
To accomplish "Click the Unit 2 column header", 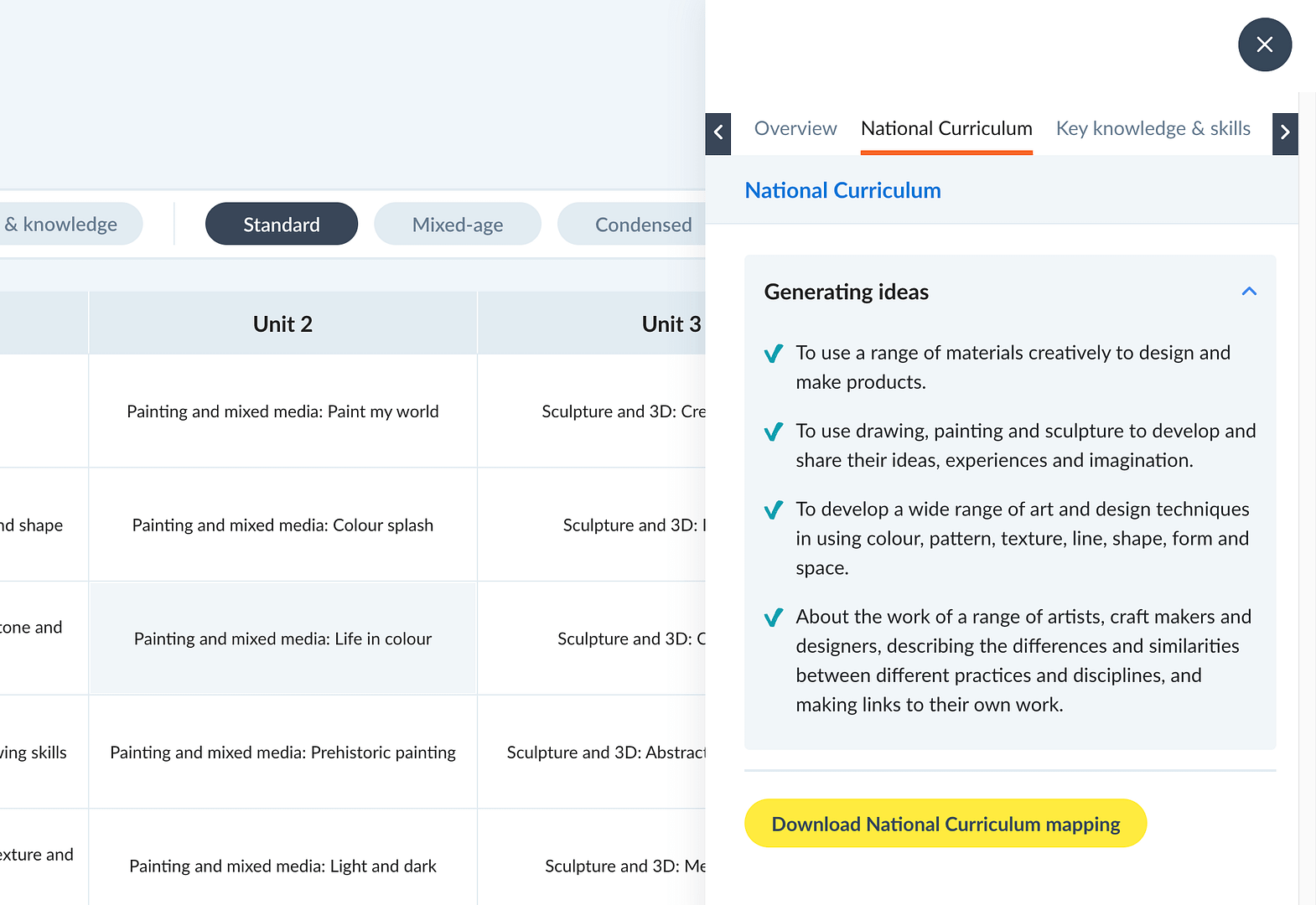I will (282, 324).
